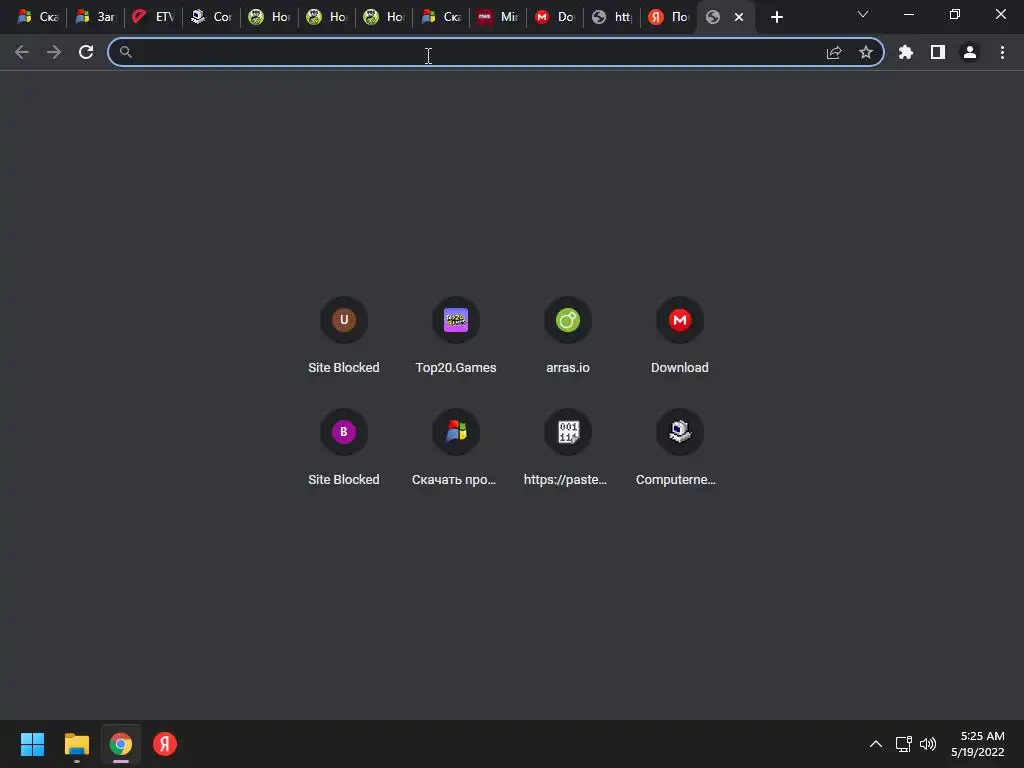Click the 'Top20.Games' shortcut label

pyautogui.click(x=456, y=368)
